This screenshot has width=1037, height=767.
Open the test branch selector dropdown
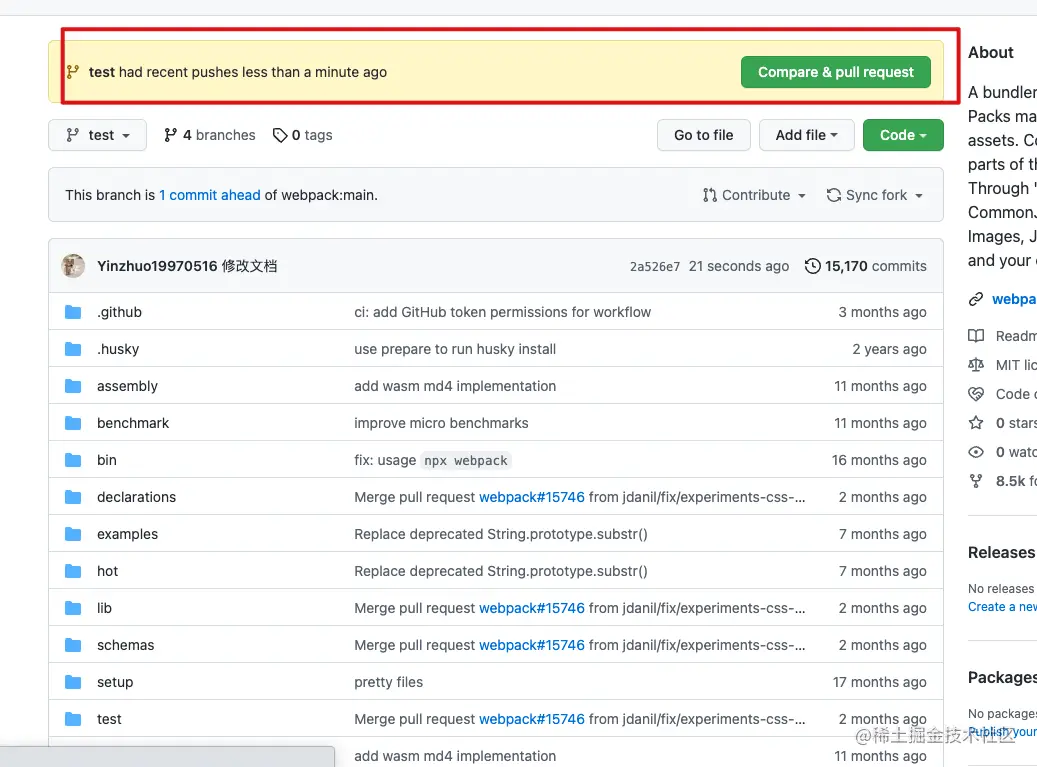coord(97,135)
